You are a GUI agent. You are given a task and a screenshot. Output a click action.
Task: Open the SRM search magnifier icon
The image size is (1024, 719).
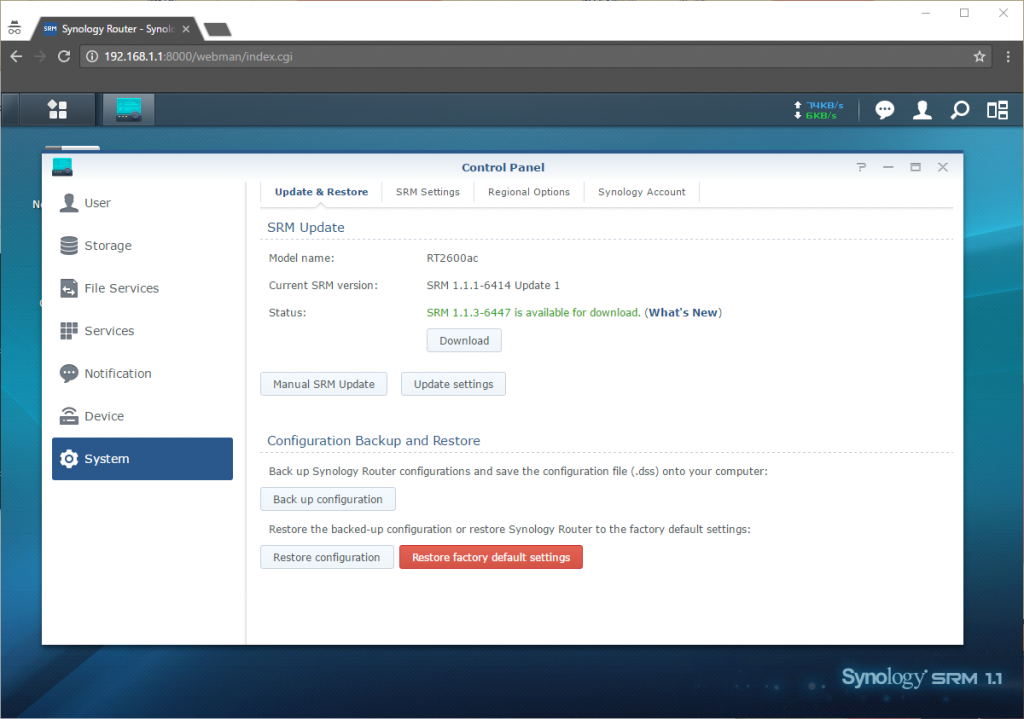pos(959,110)
